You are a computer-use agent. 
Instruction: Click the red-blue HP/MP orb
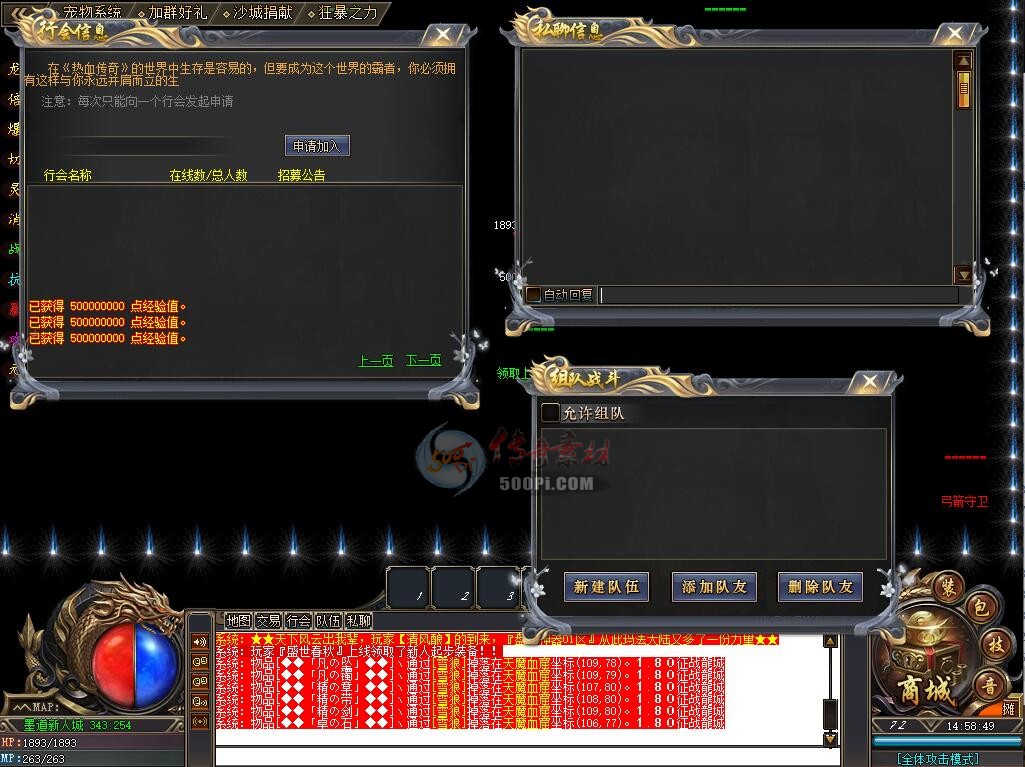click(135, 666)
